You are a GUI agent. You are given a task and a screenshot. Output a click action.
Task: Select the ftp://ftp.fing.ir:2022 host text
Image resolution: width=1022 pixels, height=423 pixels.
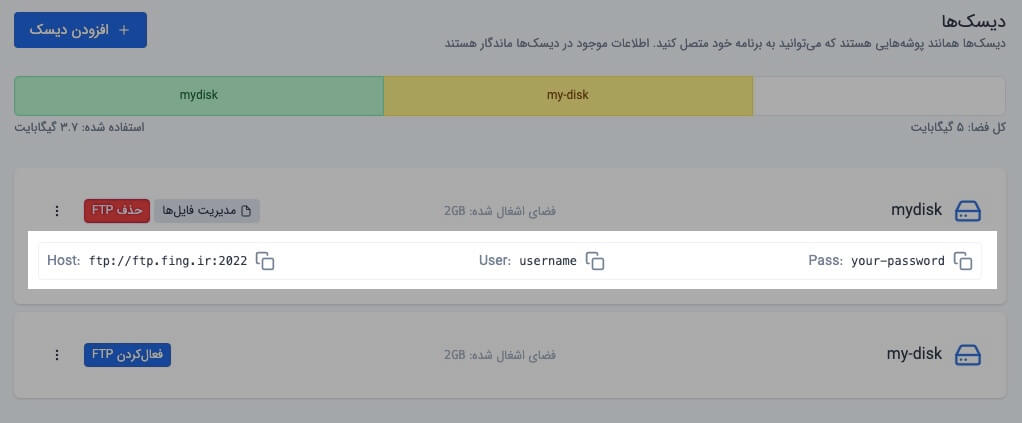tap(168, 261)
